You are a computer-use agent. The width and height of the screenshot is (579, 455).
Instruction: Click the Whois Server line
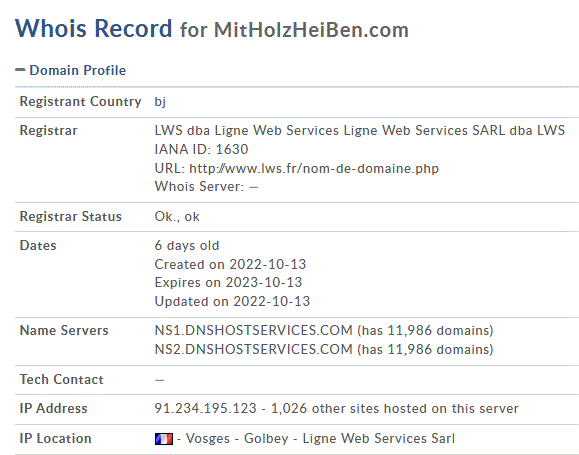[206, 187]
